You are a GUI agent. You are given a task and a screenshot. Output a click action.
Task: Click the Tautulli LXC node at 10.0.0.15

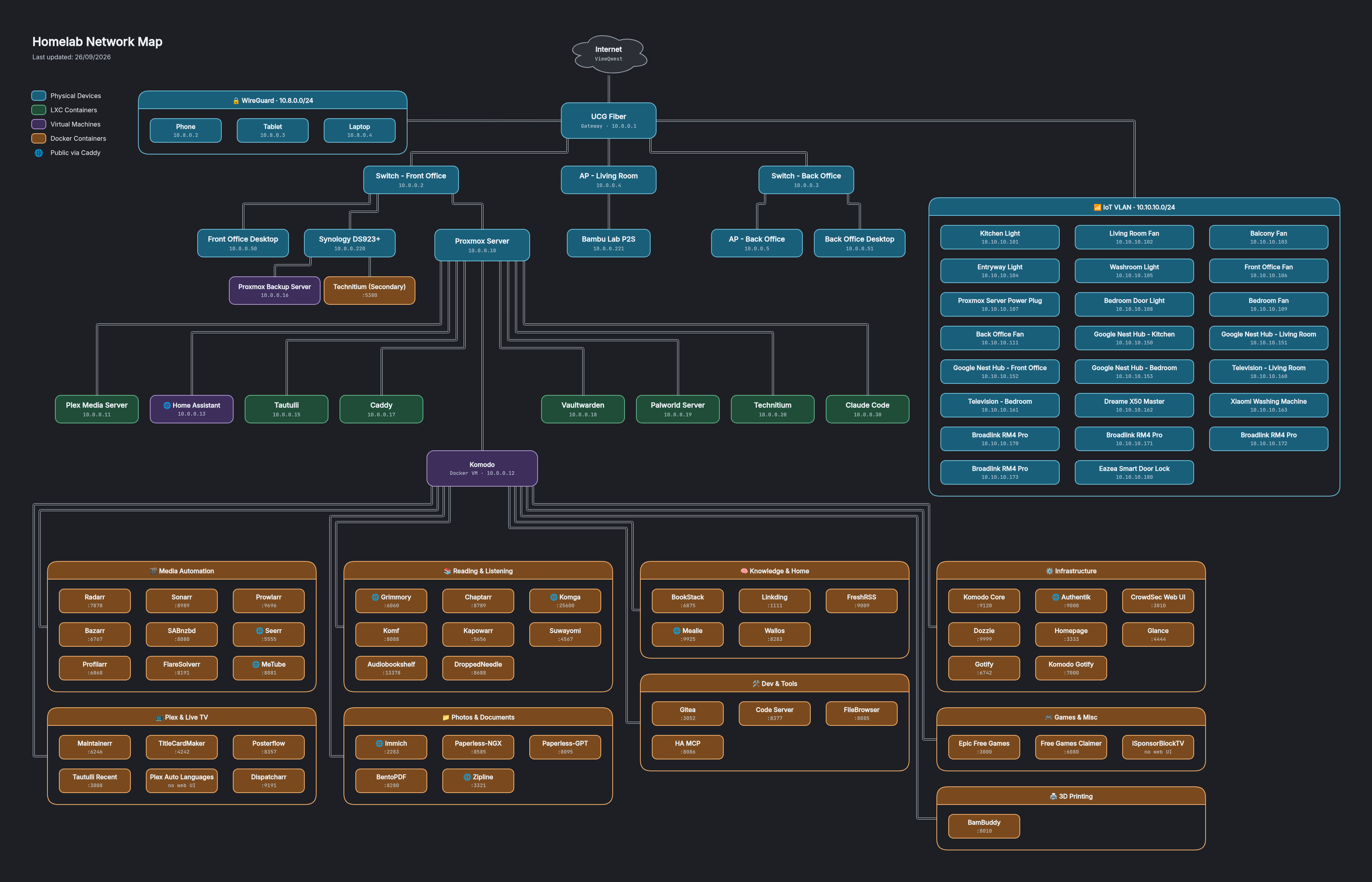[x=286, y=409]
